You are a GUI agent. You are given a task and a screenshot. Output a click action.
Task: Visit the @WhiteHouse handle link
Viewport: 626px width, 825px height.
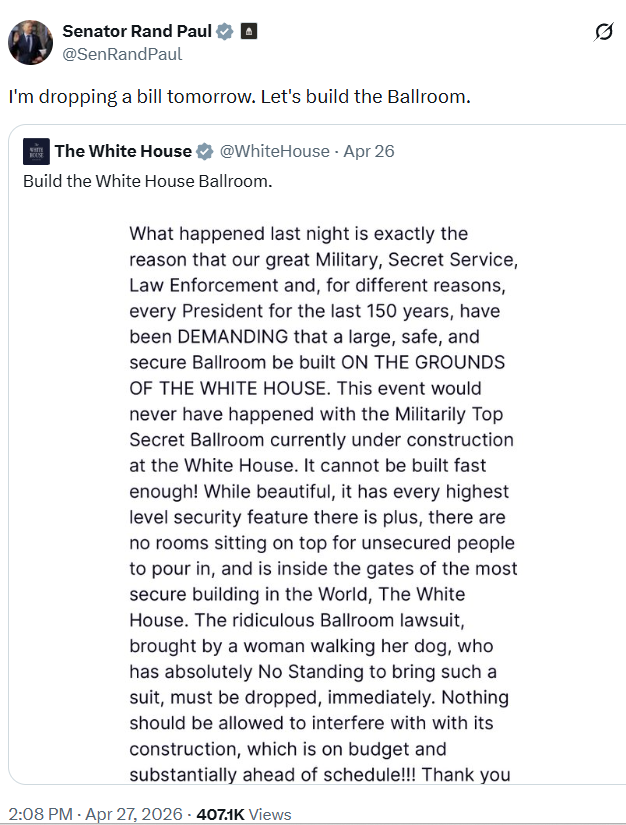[x=274, y=152]
